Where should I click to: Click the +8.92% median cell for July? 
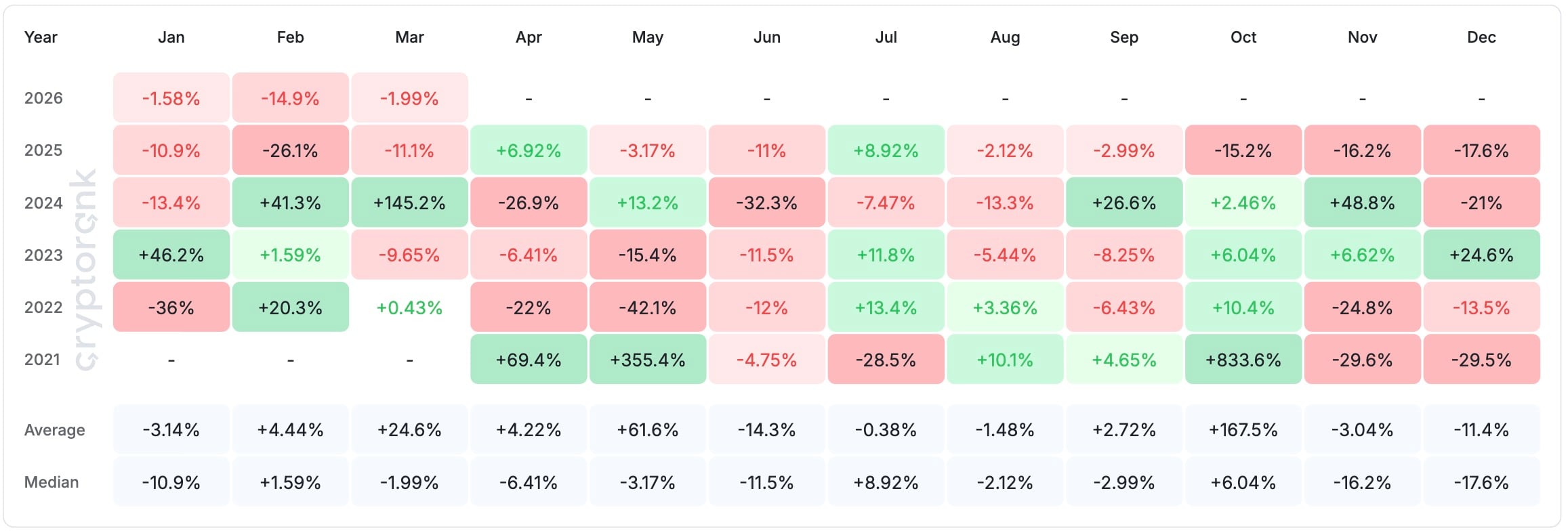coord(886,482)
